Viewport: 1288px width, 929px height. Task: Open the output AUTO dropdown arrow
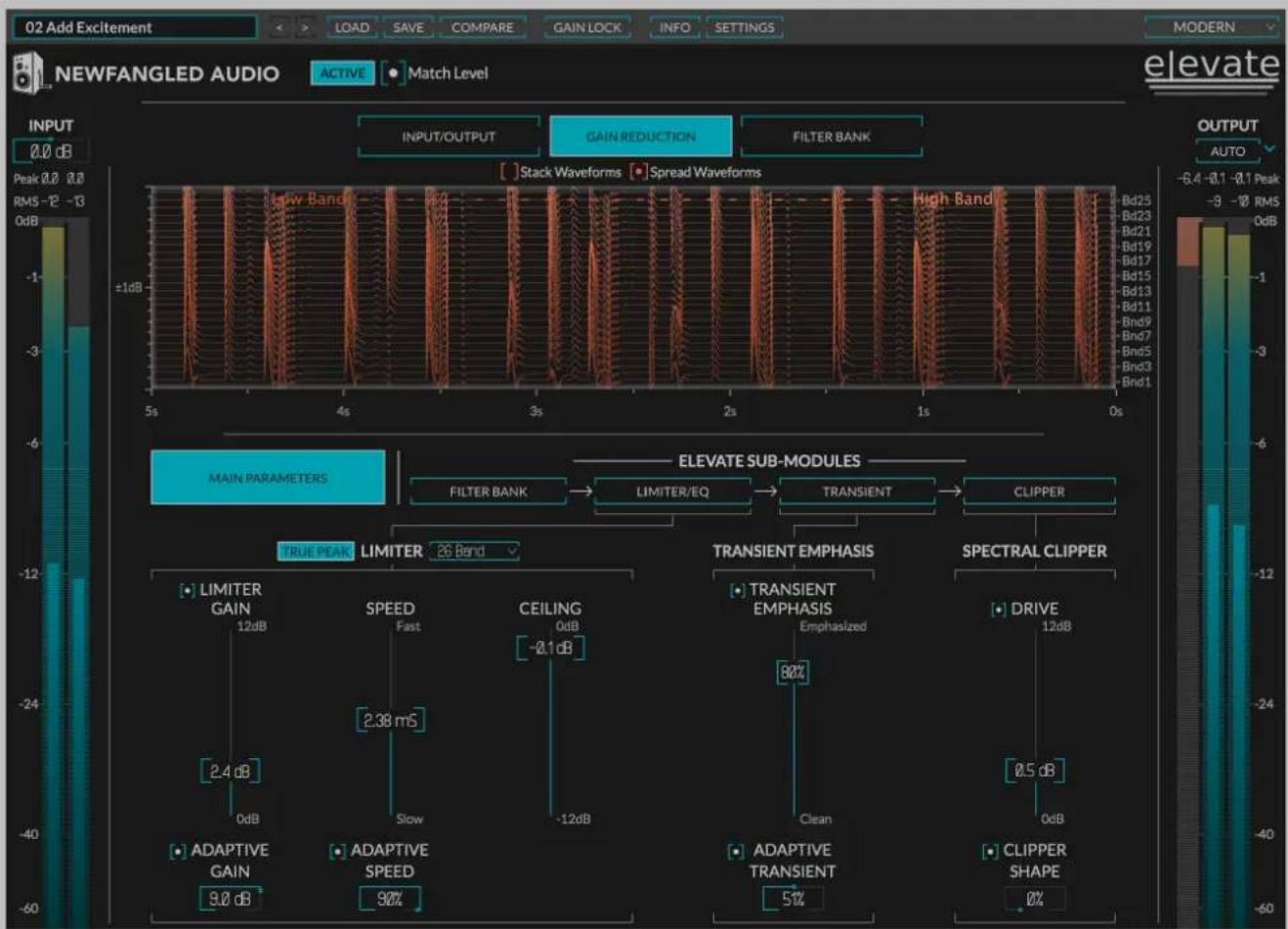1269,149
